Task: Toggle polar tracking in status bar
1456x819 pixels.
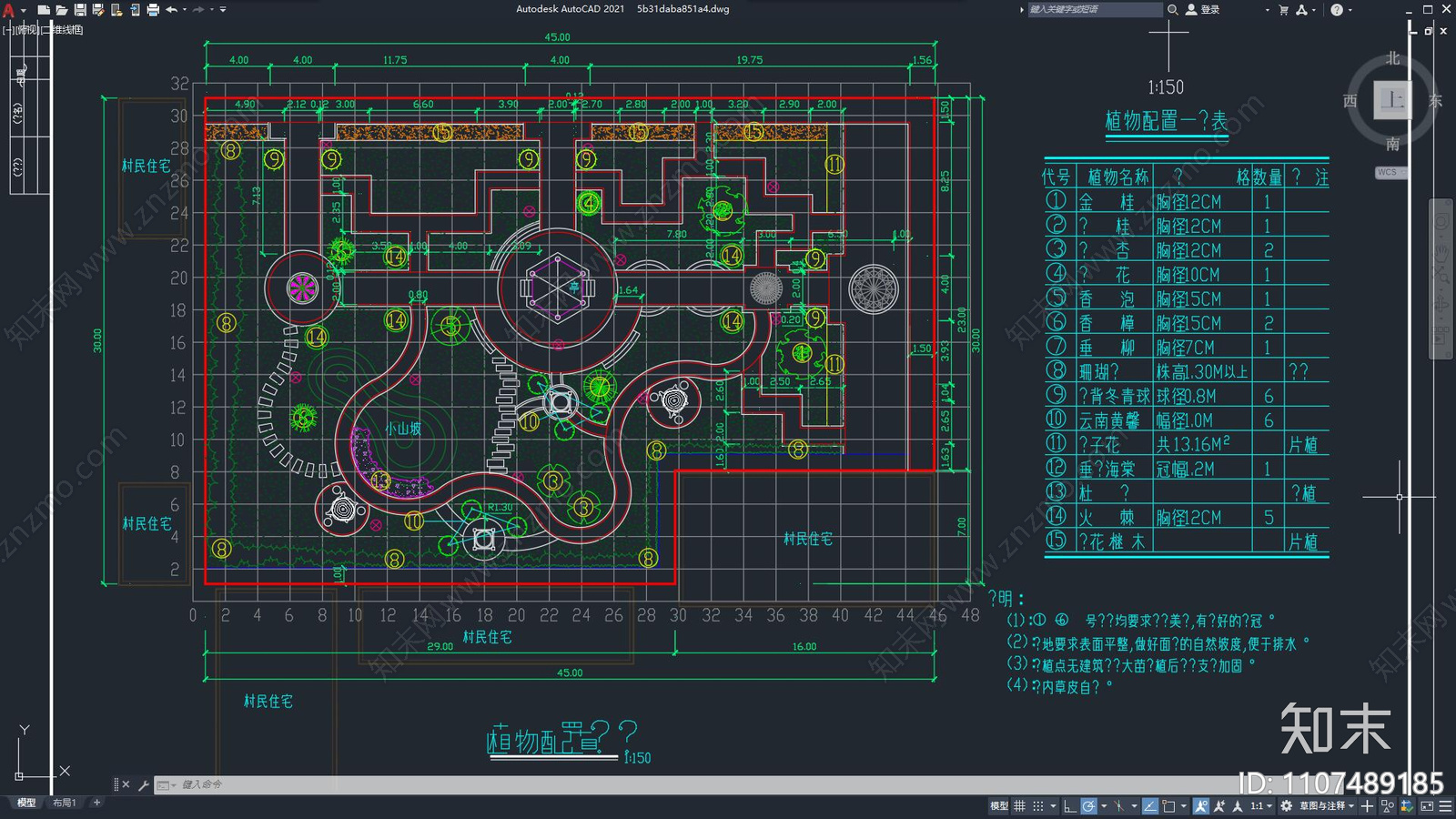Action: [x=1088, y=806]
